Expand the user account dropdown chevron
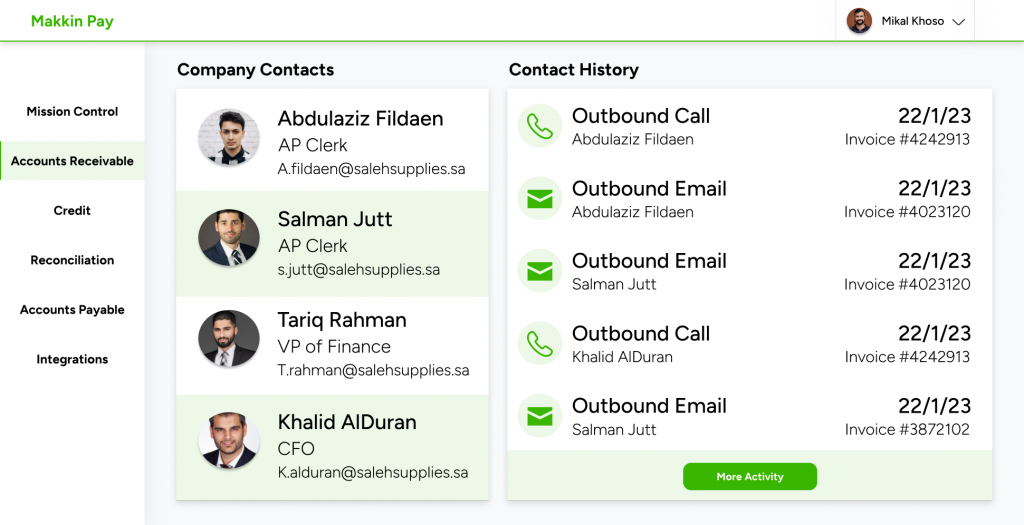The height and width of the screenshot is (525, 1024). pos(958,22)
